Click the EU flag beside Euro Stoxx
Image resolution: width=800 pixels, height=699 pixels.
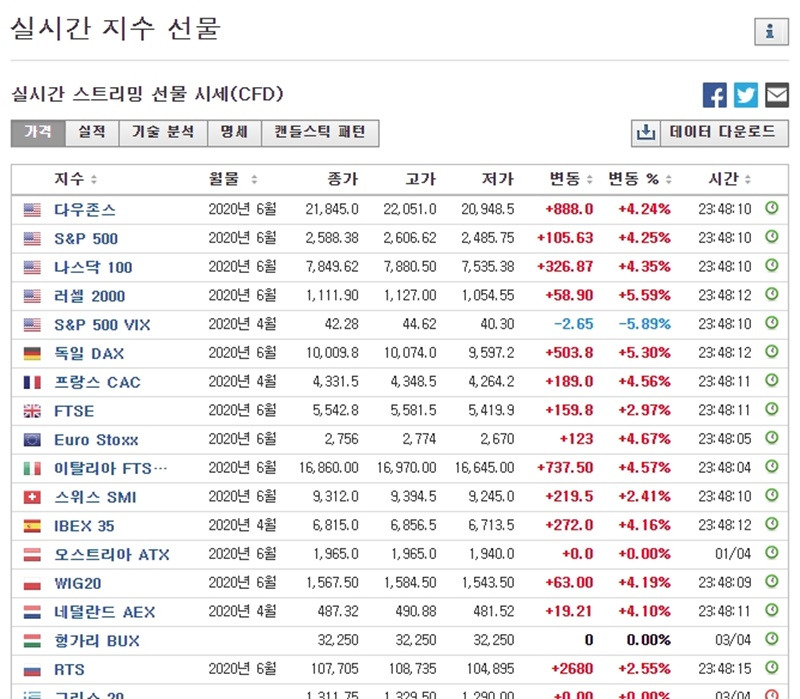32,439
